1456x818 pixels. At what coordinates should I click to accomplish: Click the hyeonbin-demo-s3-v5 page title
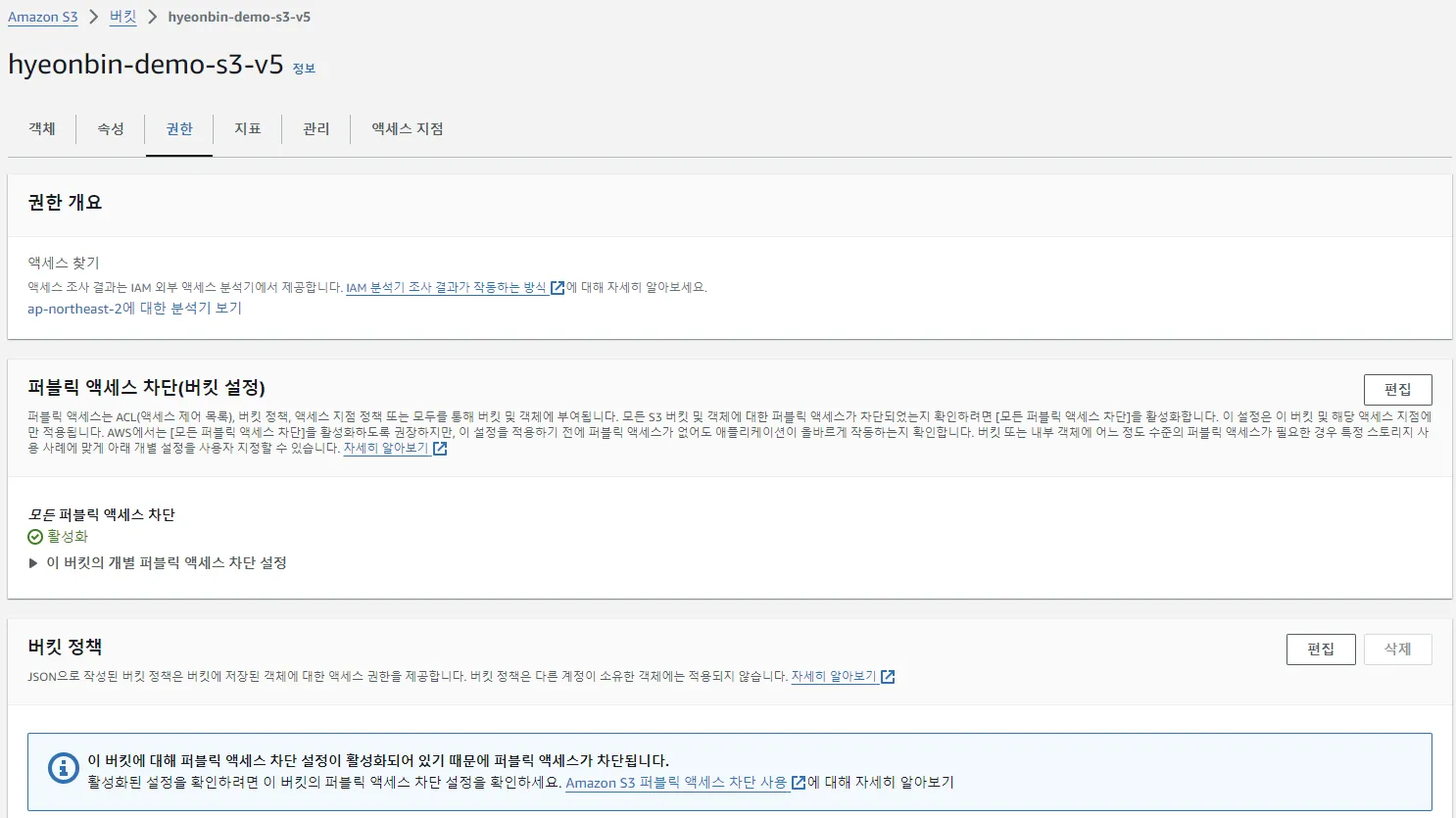click(146, 65)
